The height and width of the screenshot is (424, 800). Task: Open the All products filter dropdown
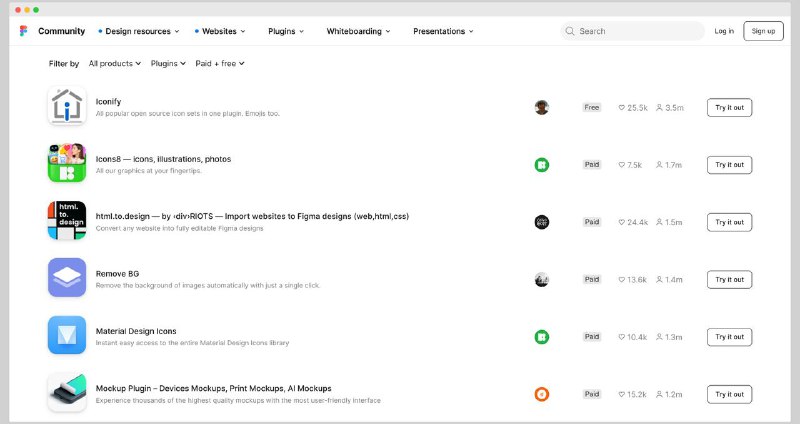(115, 63)
